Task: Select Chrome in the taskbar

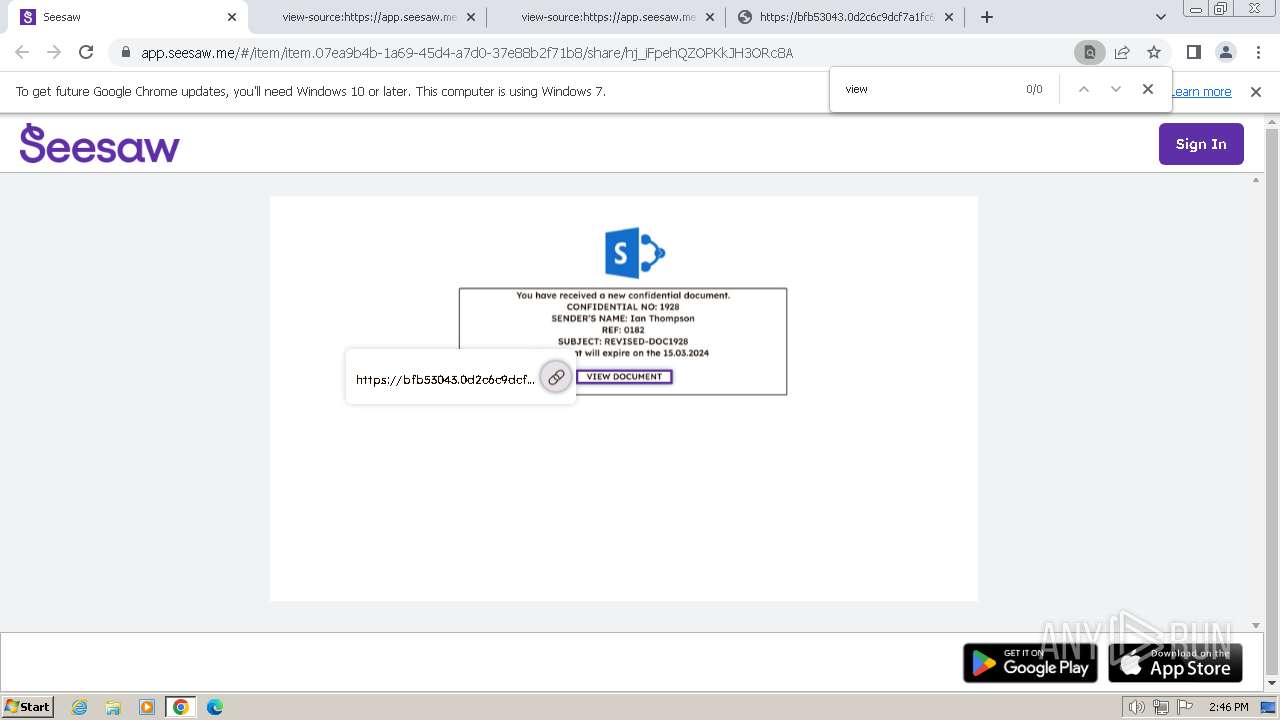Action: pyautogui.click(x=181, y=707)
